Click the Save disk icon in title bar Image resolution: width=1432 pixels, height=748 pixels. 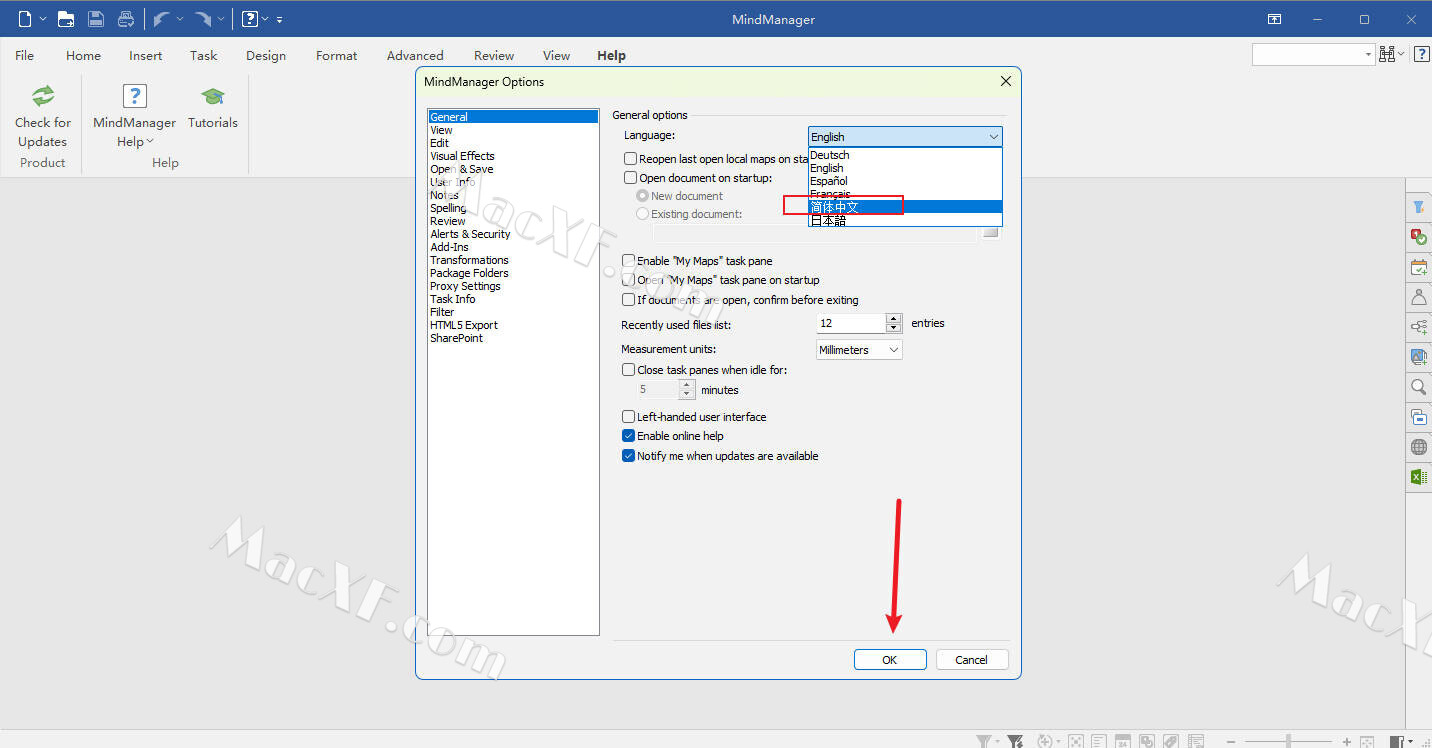coord(96,18)
